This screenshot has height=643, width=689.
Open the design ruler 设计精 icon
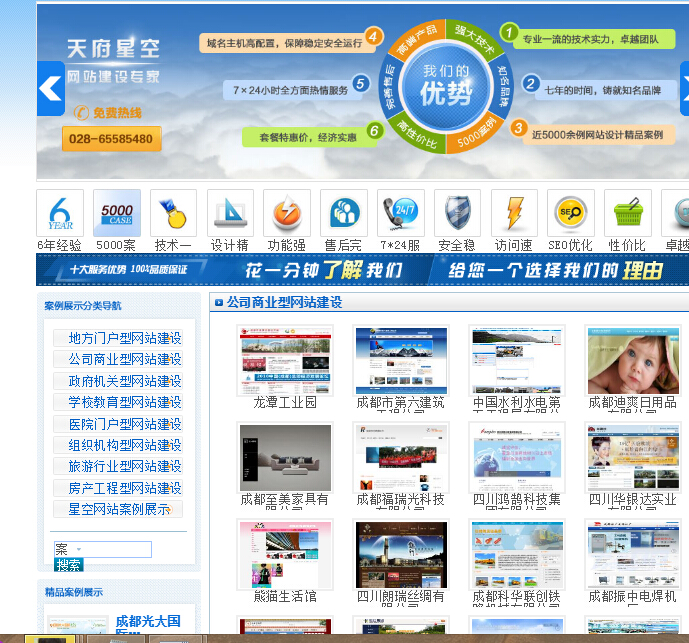coord(230,213)
